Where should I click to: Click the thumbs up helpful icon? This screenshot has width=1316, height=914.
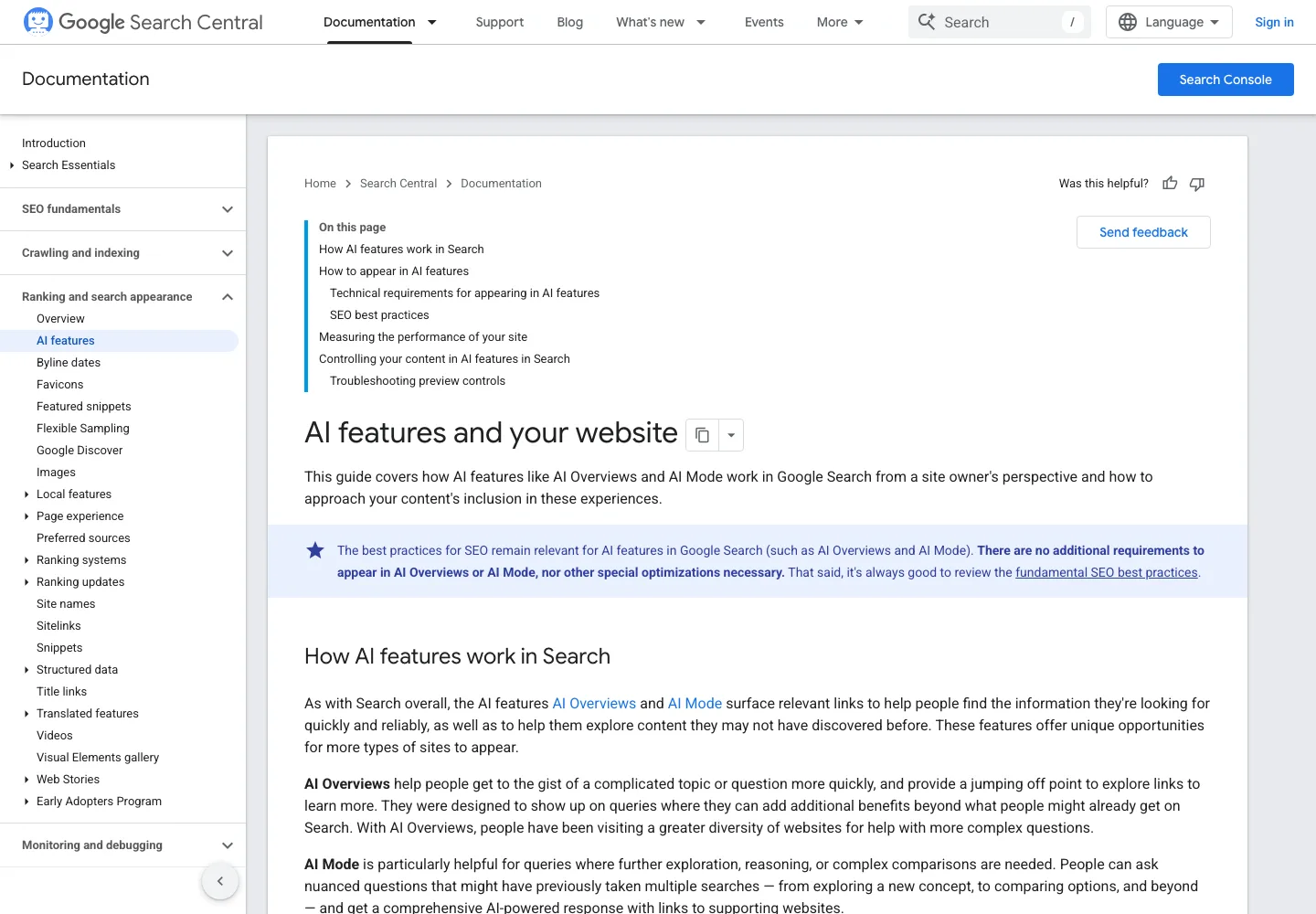coord(1170,184)
